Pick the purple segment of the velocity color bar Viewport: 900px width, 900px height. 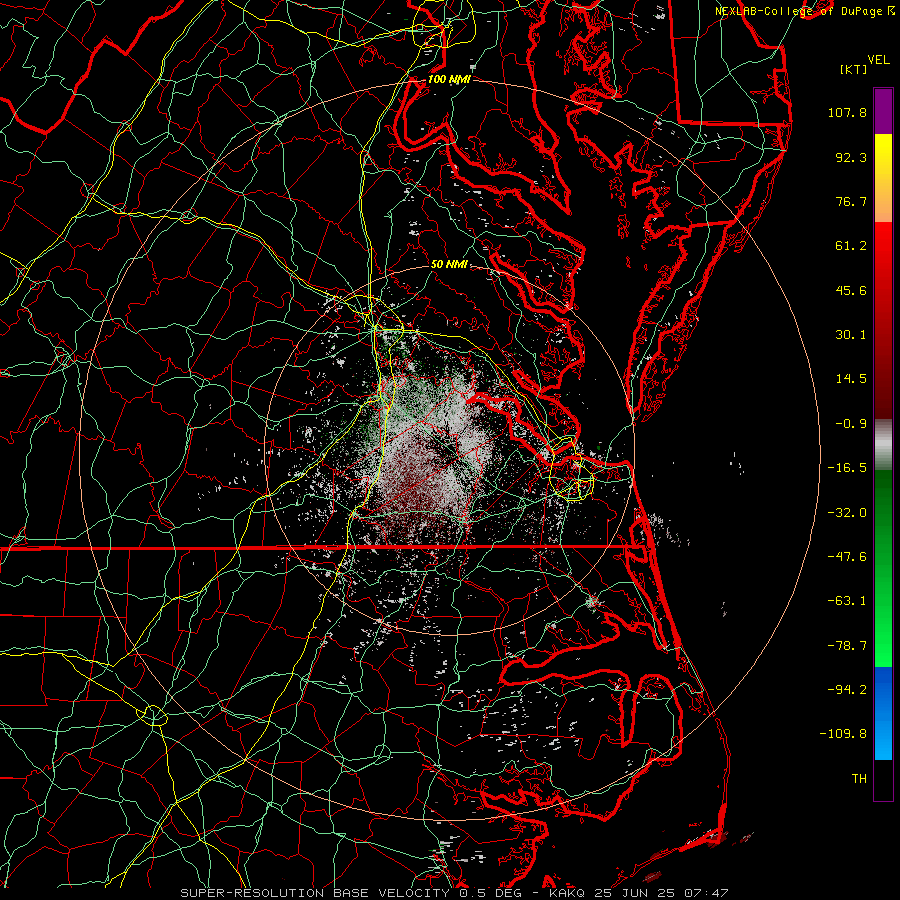(x=883, y=111)
